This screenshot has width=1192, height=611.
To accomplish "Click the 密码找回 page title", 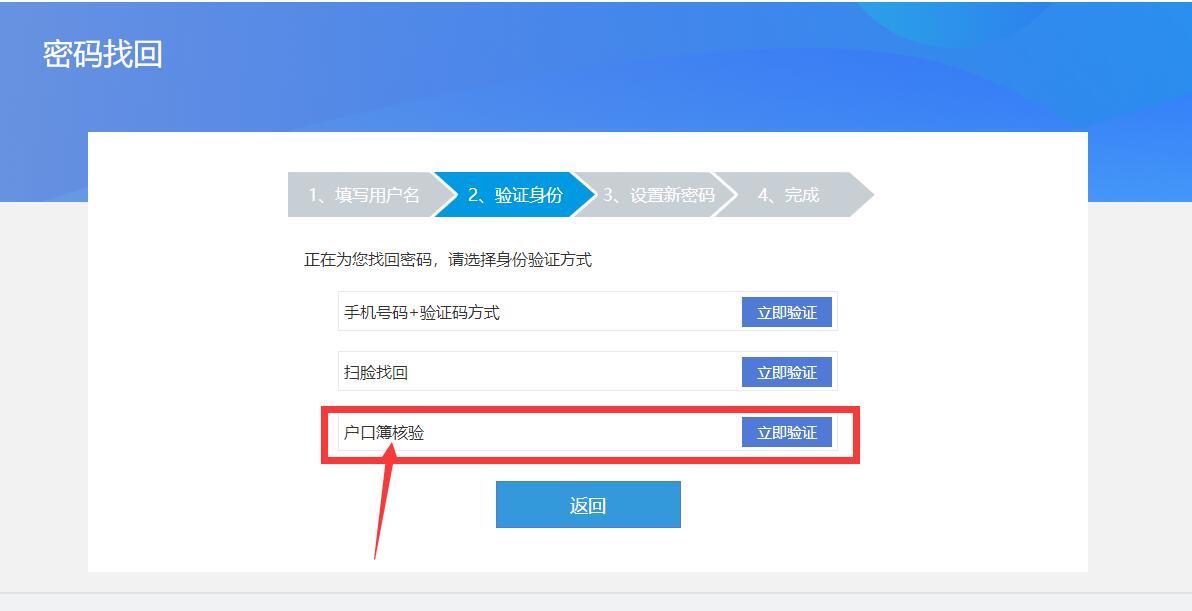I will (x=103, y=55).
